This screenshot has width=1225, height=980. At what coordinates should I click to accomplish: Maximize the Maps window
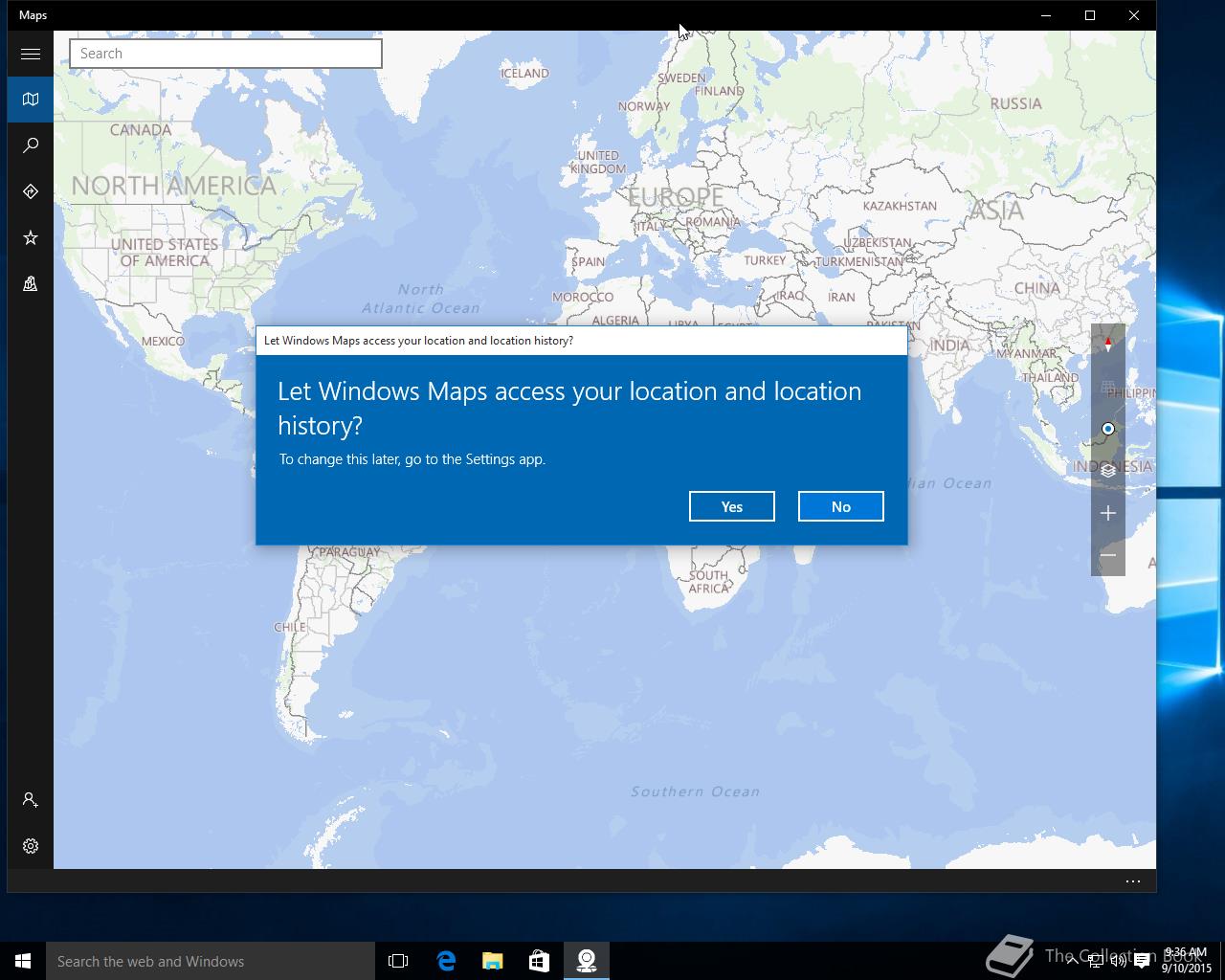coord(1090,15)
